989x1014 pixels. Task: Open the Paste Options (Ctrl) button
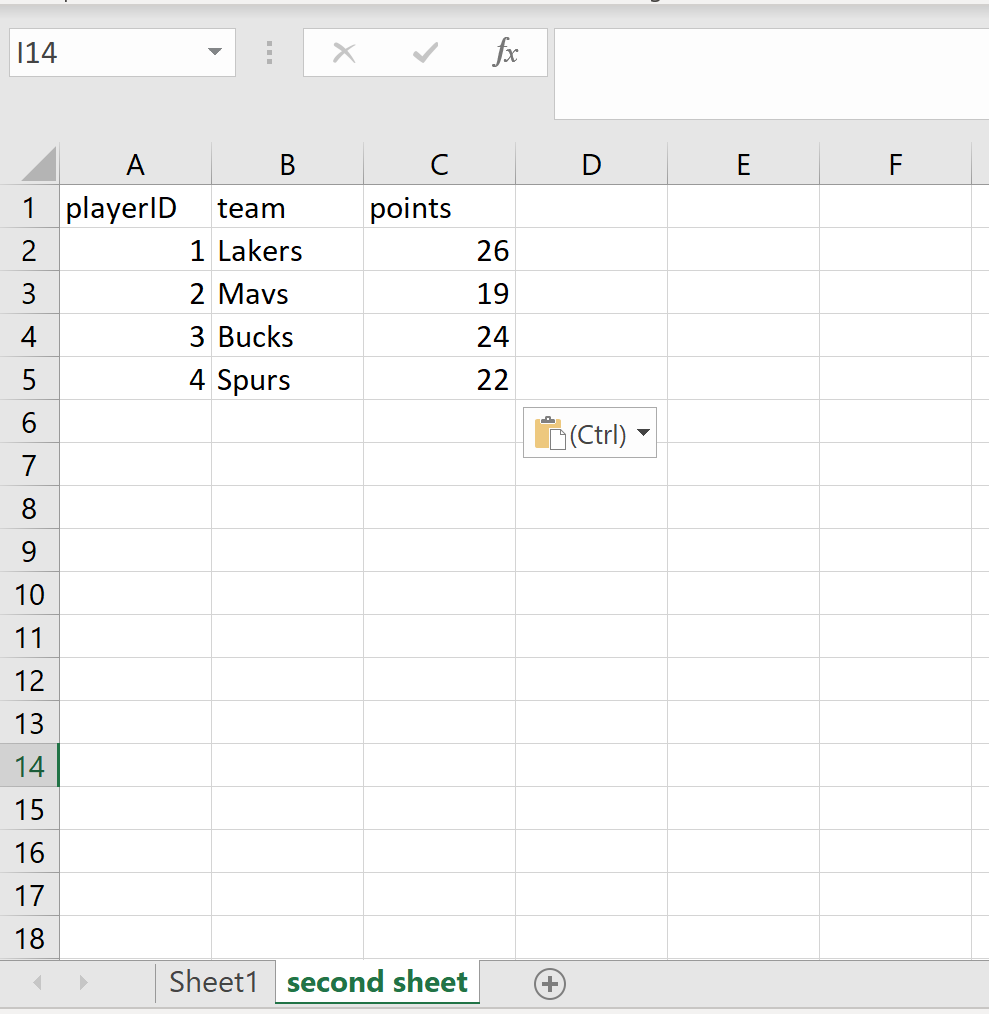[x=590, y=433]
